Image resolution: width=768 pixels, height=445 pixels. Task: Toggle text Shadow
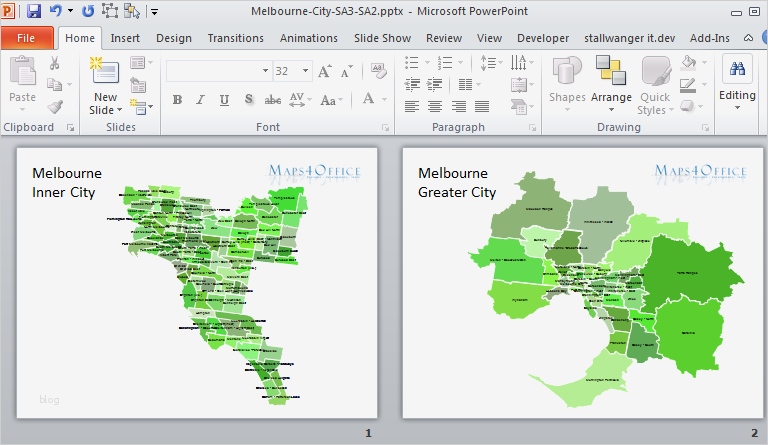pos(249,100)
